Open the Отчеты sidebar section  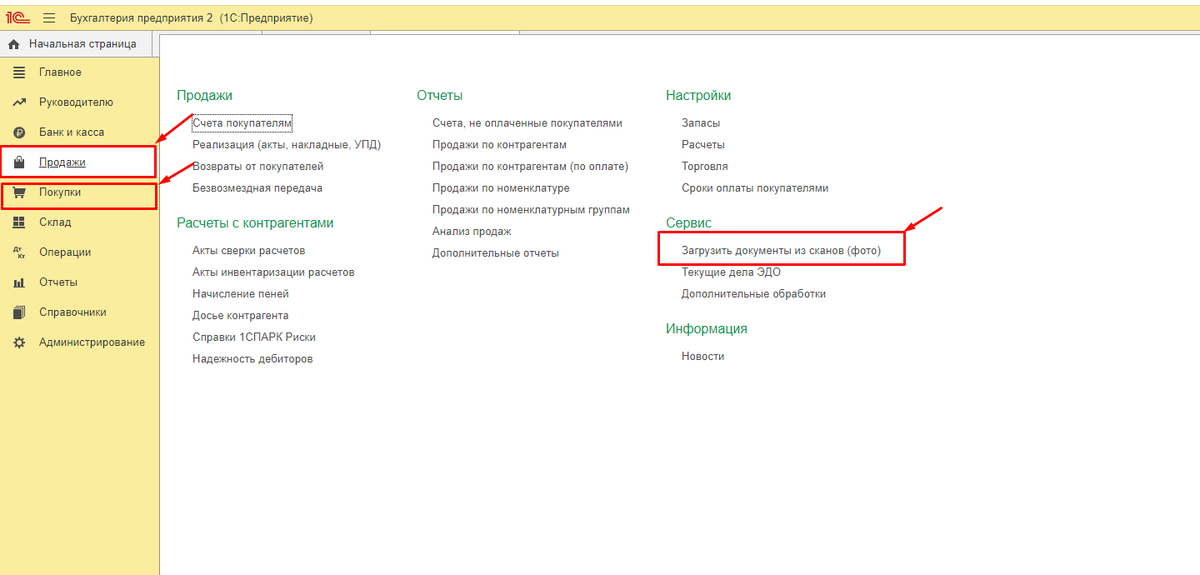58,282
